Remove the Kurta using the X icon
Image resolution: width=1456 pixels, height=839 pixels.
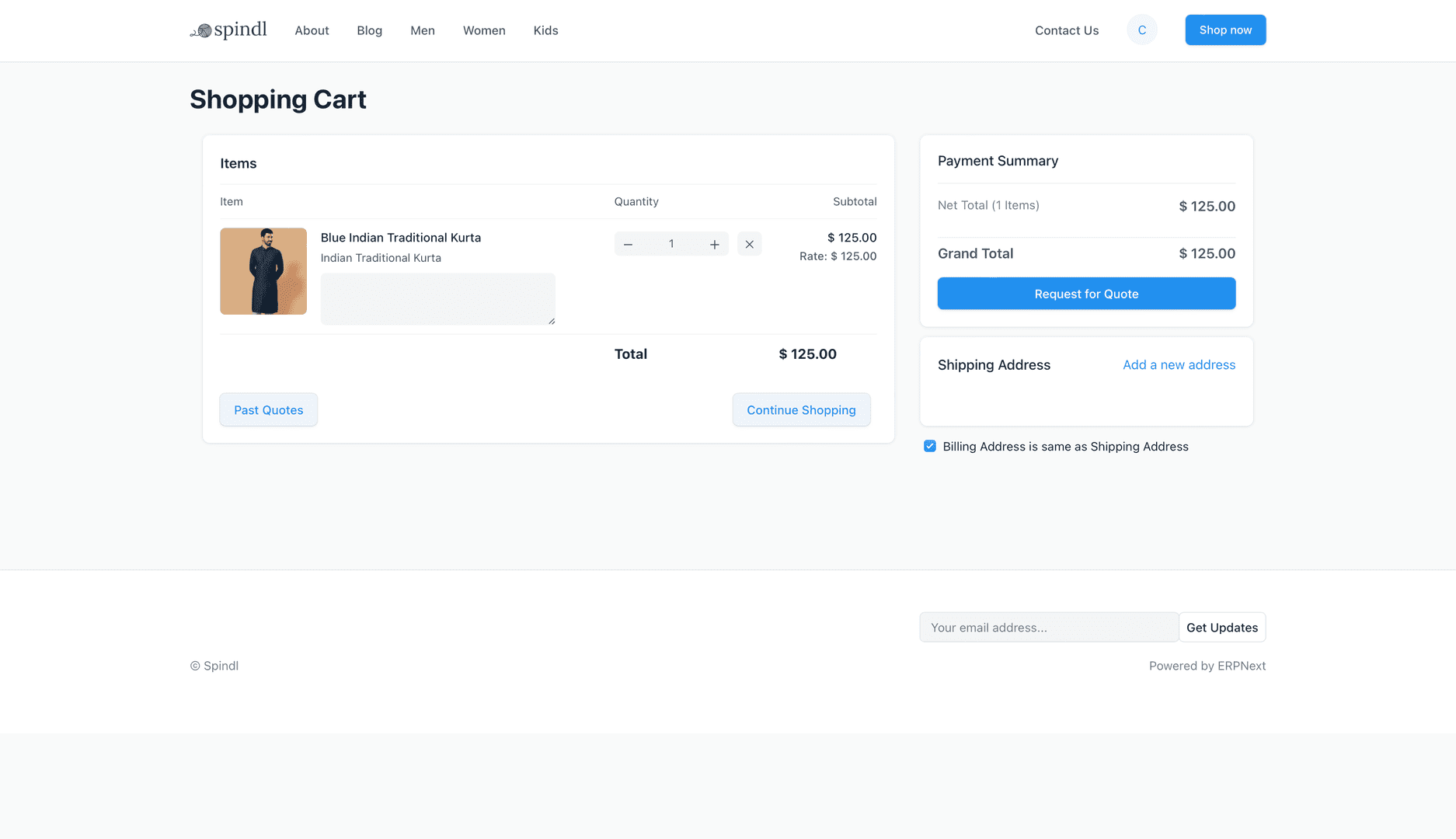(749, 243)
